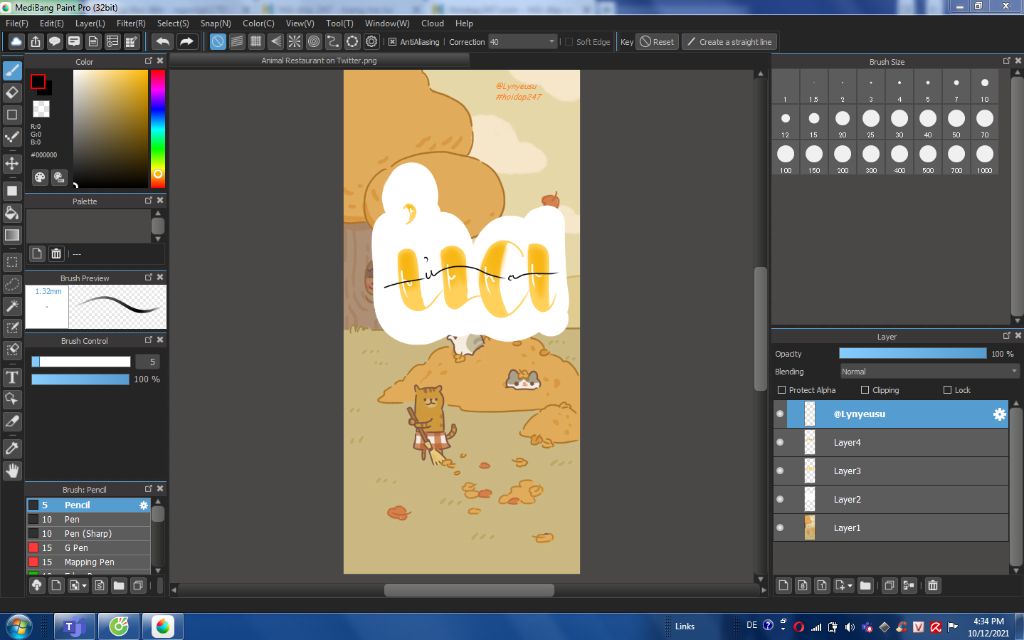Click the Redo arrow in toolbar
The image size is (1024, 640).
(187, 42)
